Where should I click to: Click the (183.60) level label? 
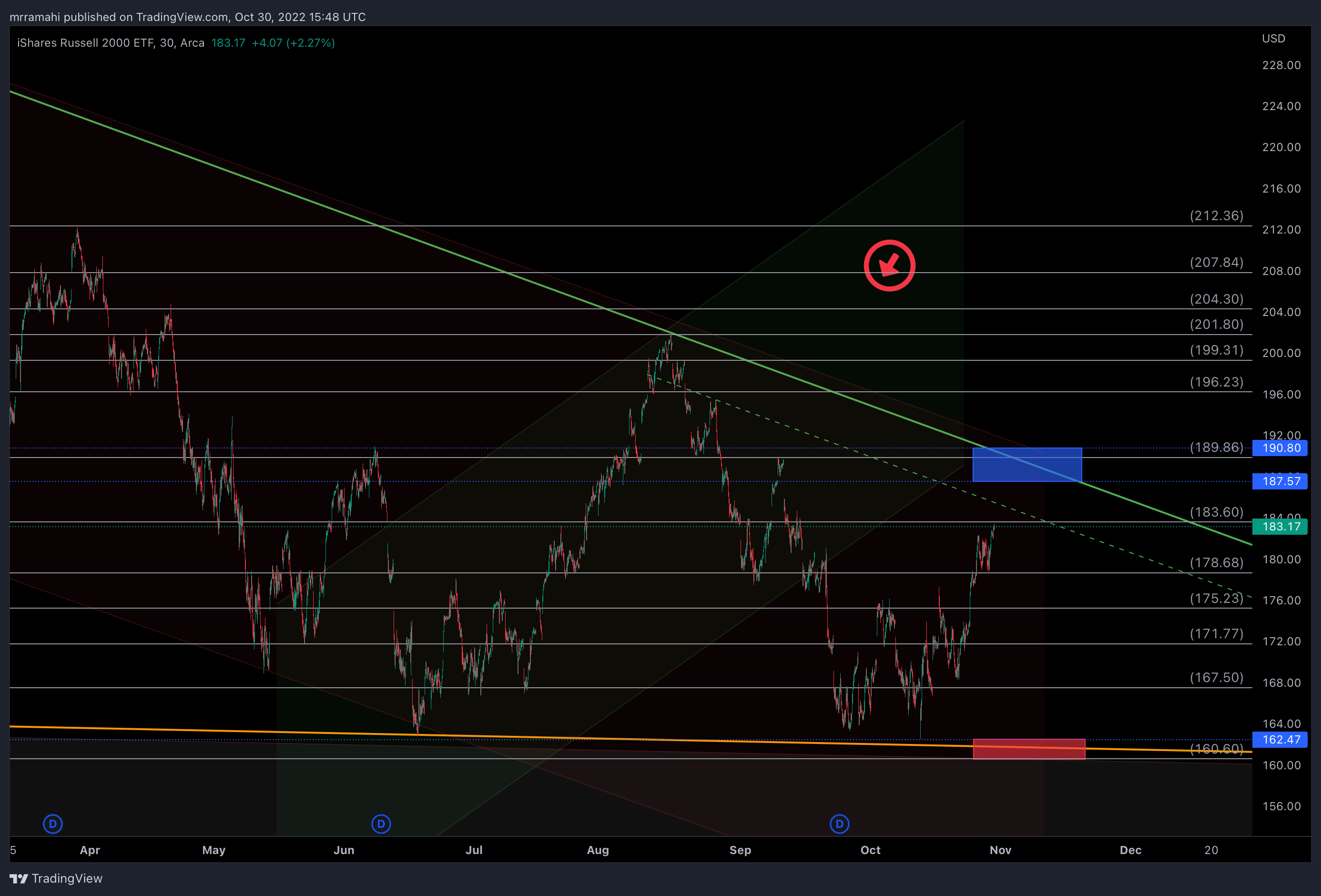click(1217, 512)
